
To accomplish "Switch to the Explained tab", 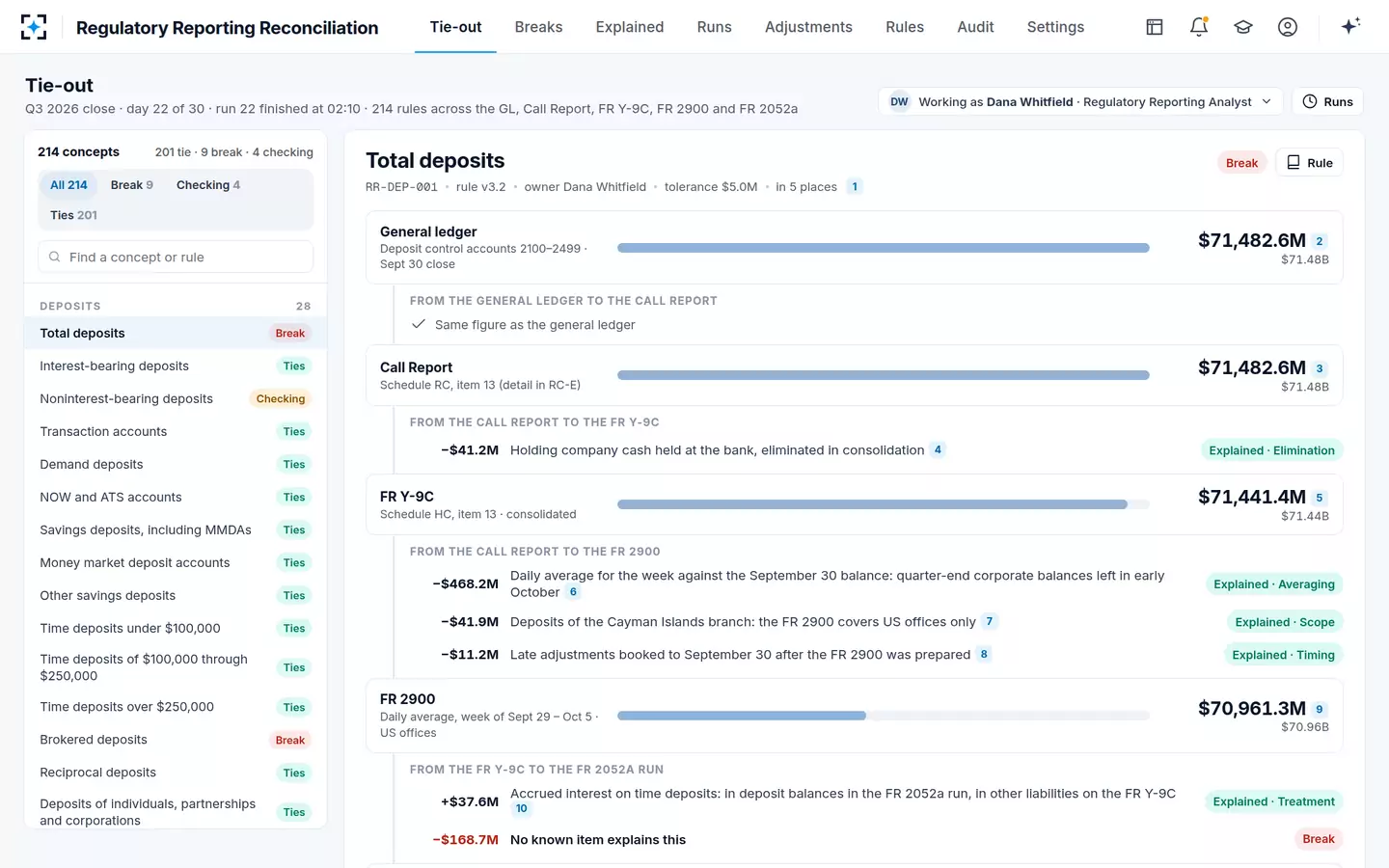I will pyautogui.click(x=630, y=27).
